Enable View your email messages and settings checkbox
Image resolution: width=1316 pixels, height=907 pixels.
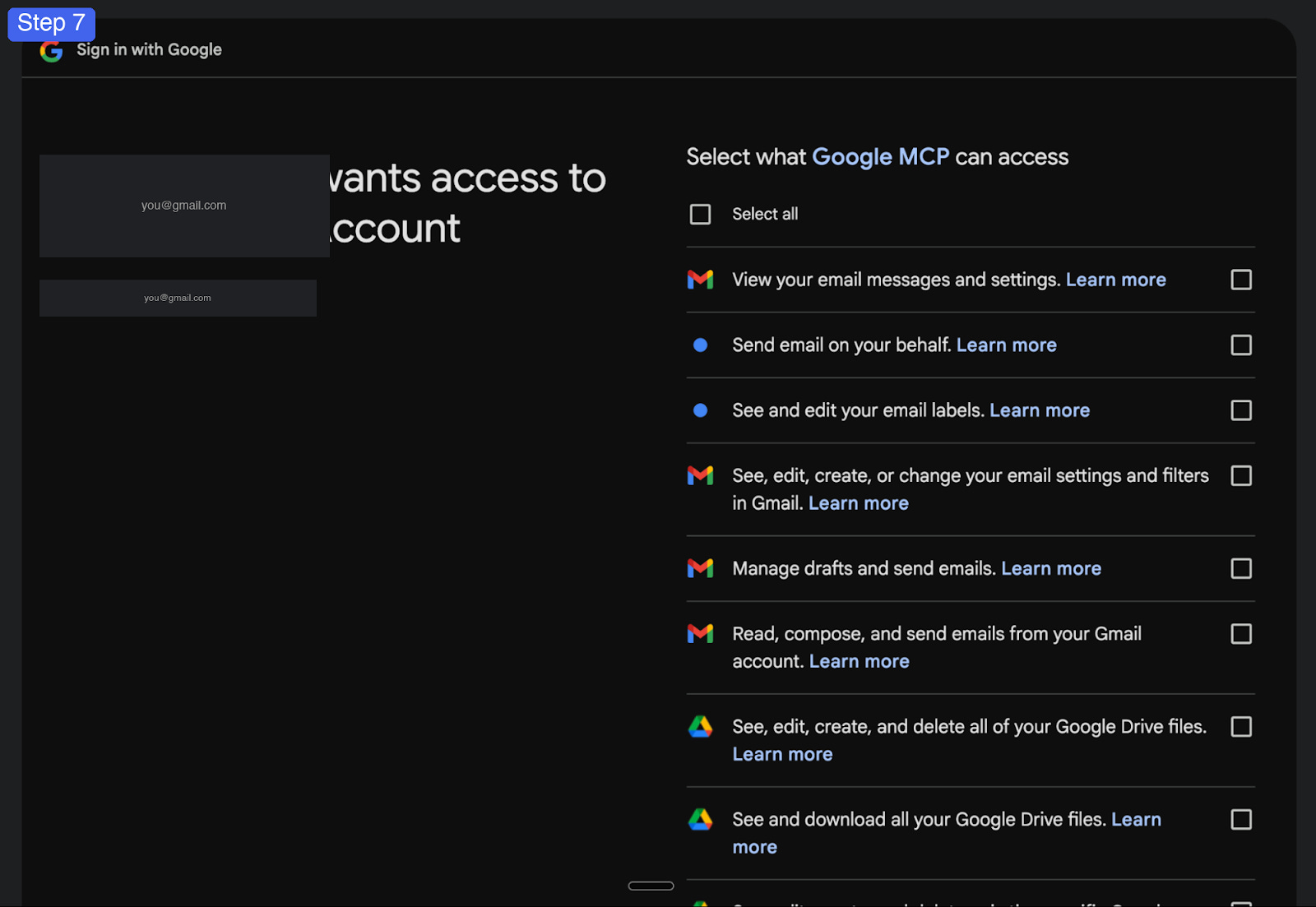coord(1241,280)
